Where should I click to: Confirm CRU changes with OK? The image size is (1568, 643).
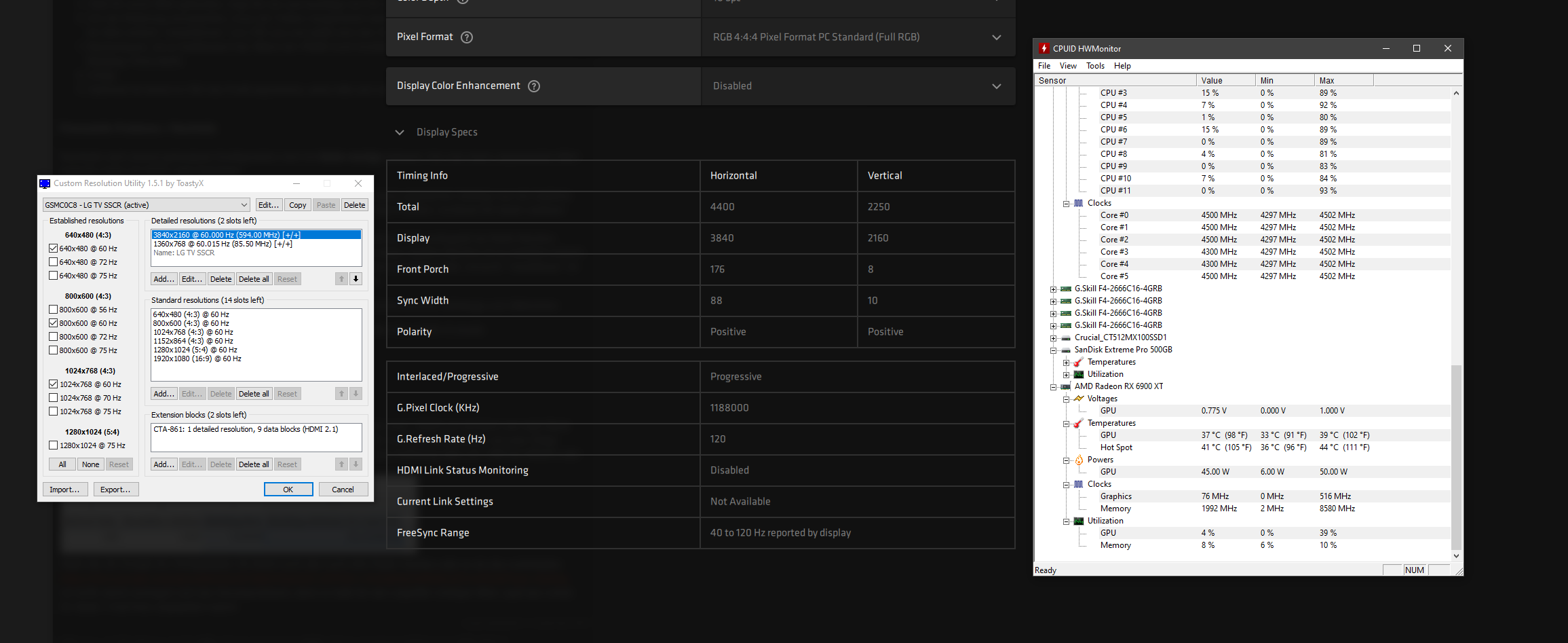pos(288,490)
